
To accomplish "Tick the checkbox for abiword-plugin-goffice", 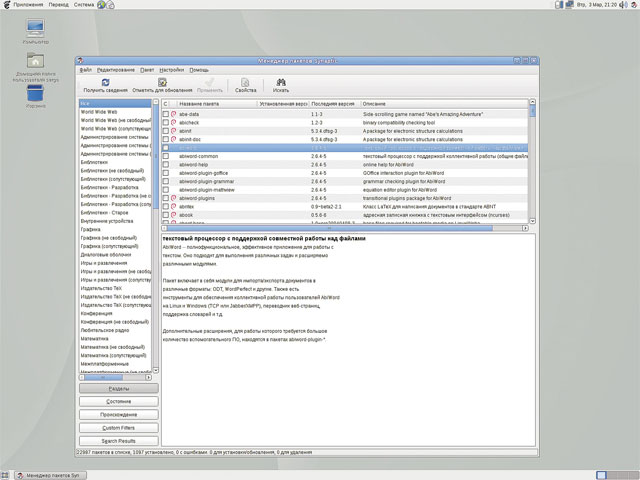I will 166,173.
